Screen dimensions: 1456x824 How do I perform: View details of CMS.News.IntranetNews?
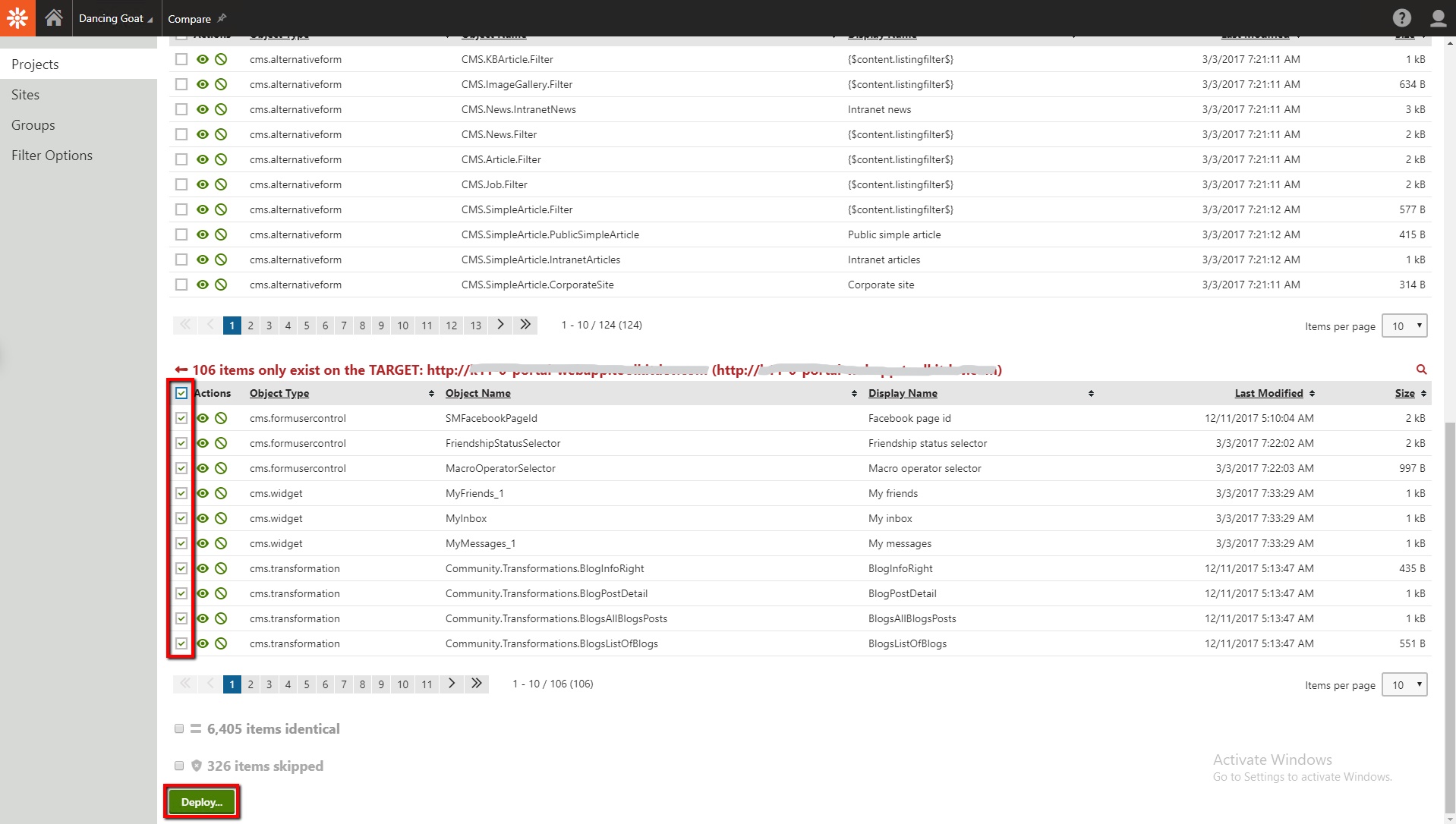click(x=203, y=109)
